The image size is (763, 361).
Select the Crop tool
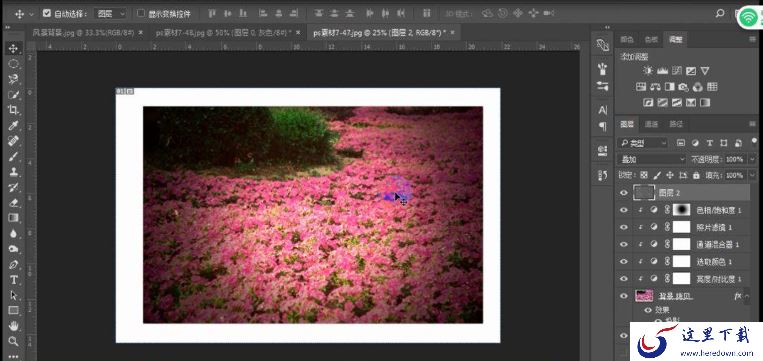[x=14, y=110]
